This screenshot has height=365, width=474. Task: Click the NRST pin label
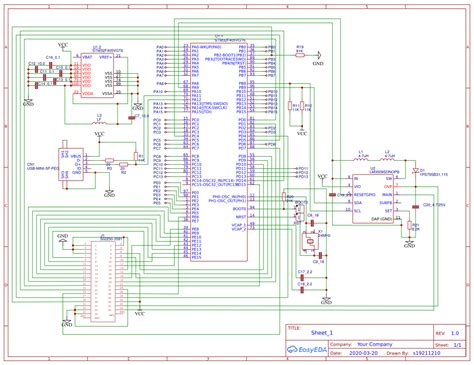pos(241,217)
